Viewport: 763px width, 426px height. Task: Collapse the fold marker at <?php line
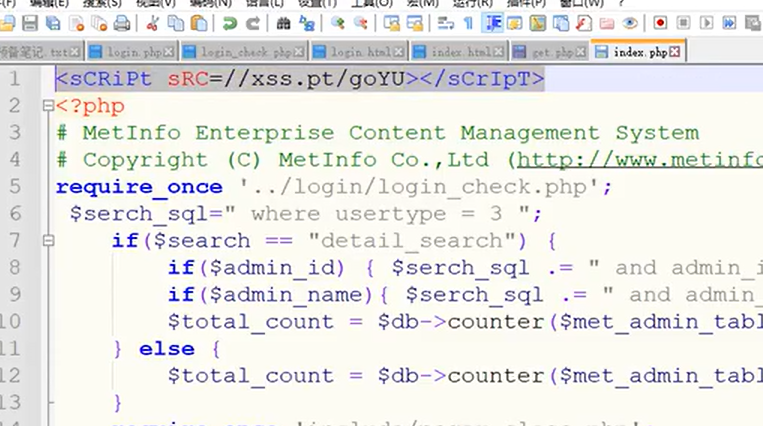pyautogui.click(x=48, y=106)
